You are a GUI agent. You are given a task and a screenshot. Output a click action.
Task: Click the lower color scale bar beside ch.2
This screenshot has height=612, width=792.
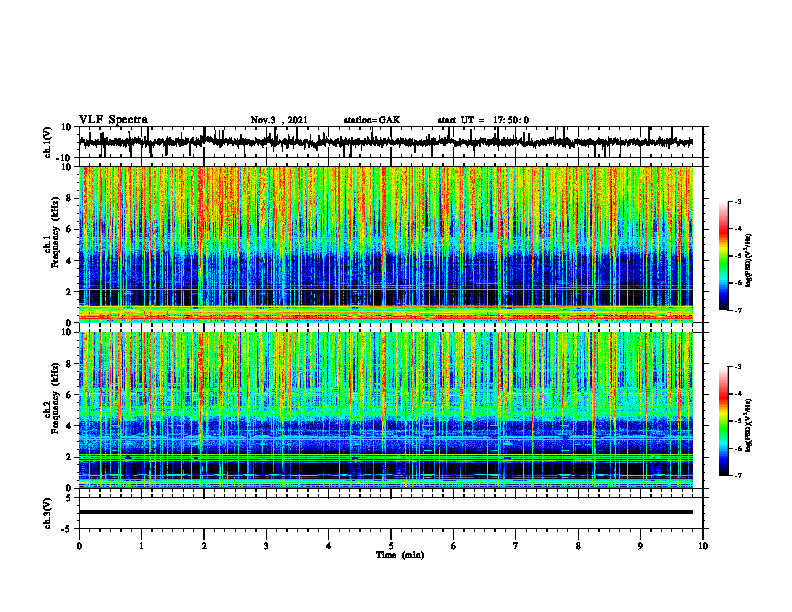click(724, 421)
